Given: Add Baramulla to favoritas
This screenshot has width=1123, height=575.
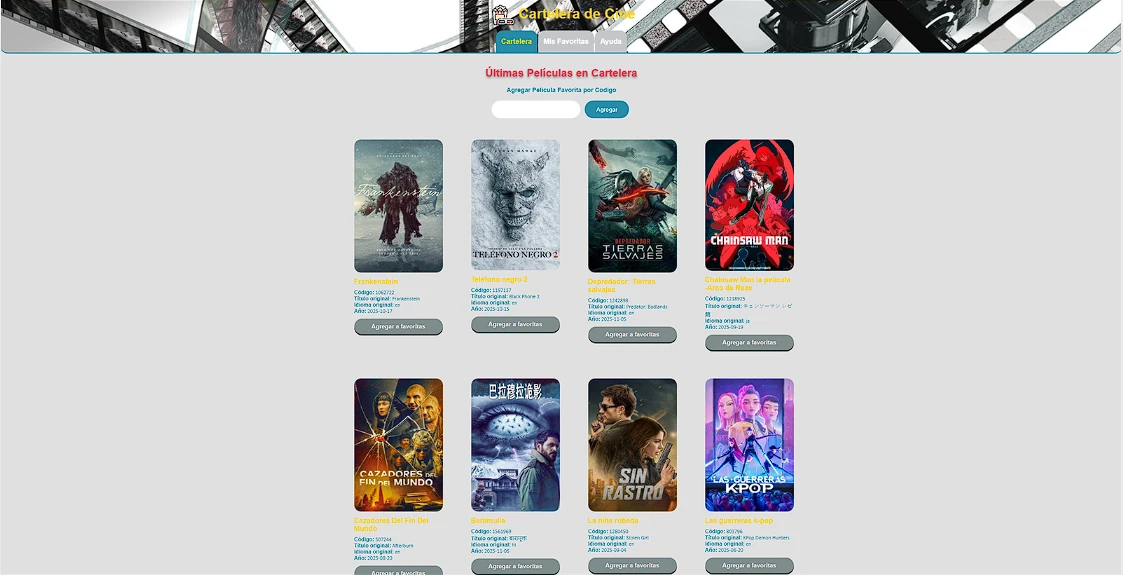Looking at the screenshot, I should click(x=516, y=566).
